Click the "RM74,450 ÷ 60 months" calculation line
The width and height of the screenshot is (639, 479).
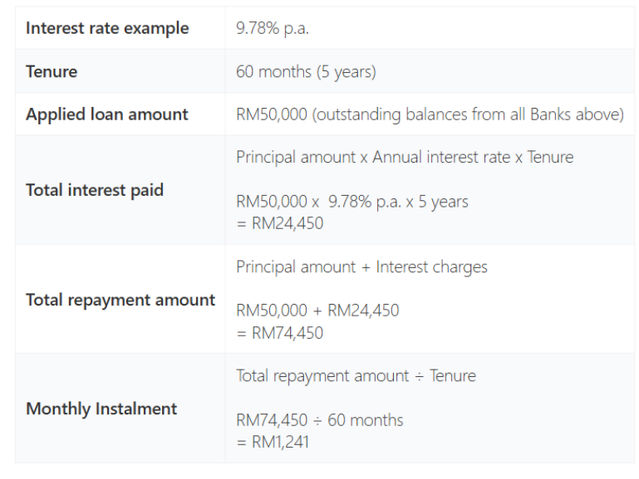(x=319, y=419)
